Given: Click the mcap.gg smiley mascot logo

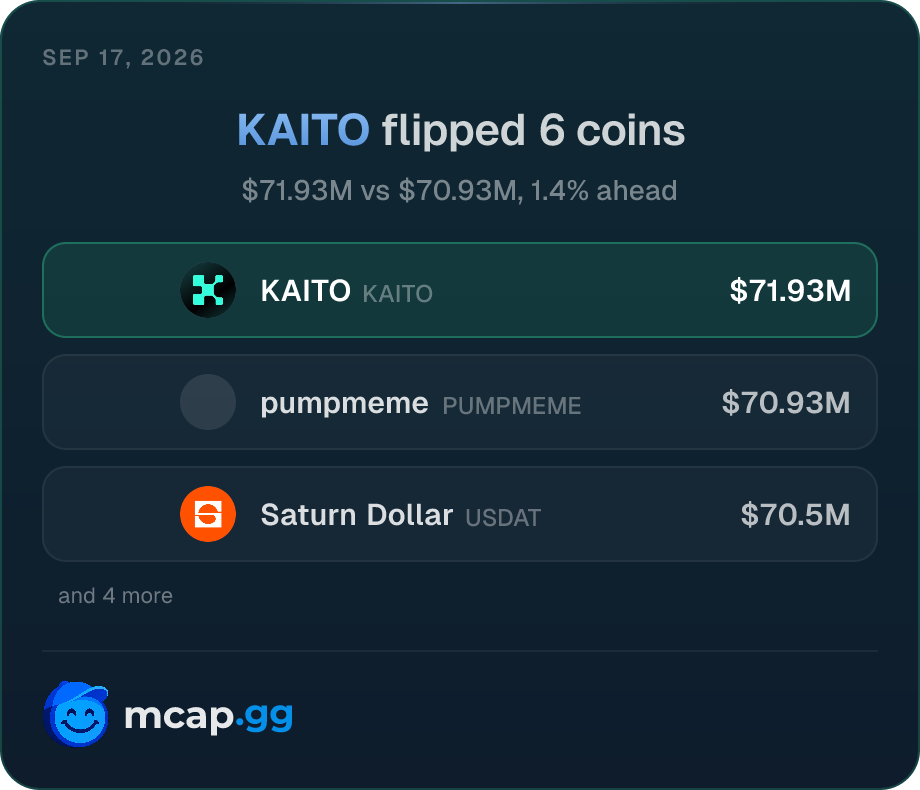Looking at the screenshot, I should click(x=76, y=714).
